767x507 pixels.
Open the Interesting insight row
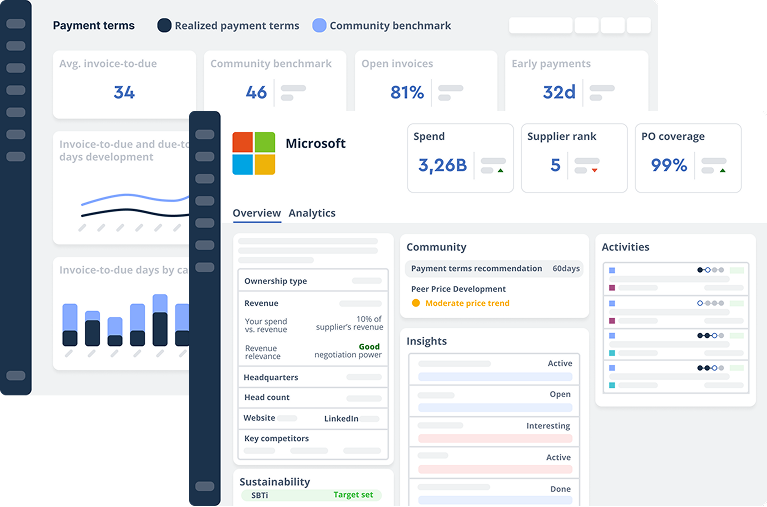(494, 432)
